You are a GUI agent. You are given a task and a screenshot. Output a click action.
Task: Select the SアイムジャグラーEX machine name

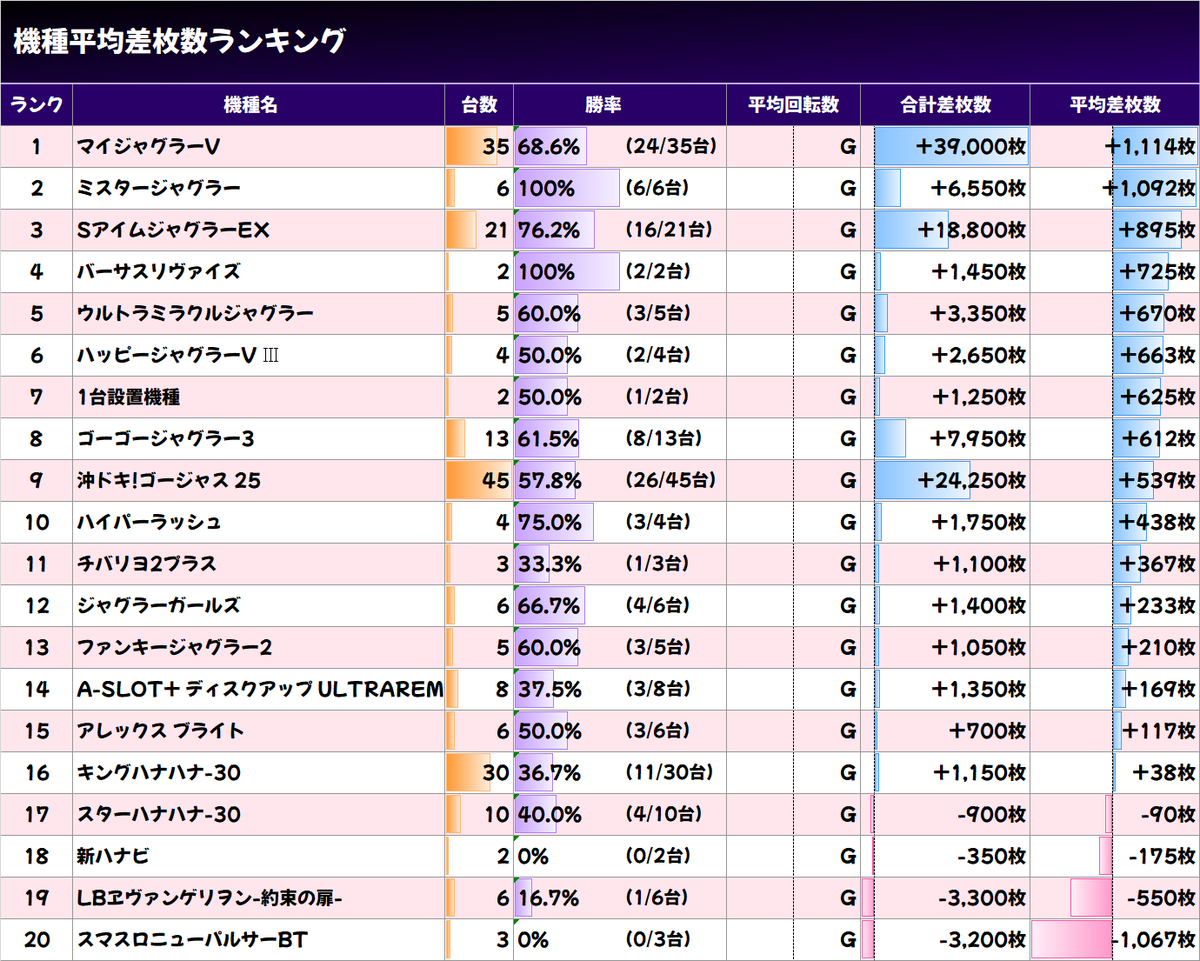click(x=174, y=230)
